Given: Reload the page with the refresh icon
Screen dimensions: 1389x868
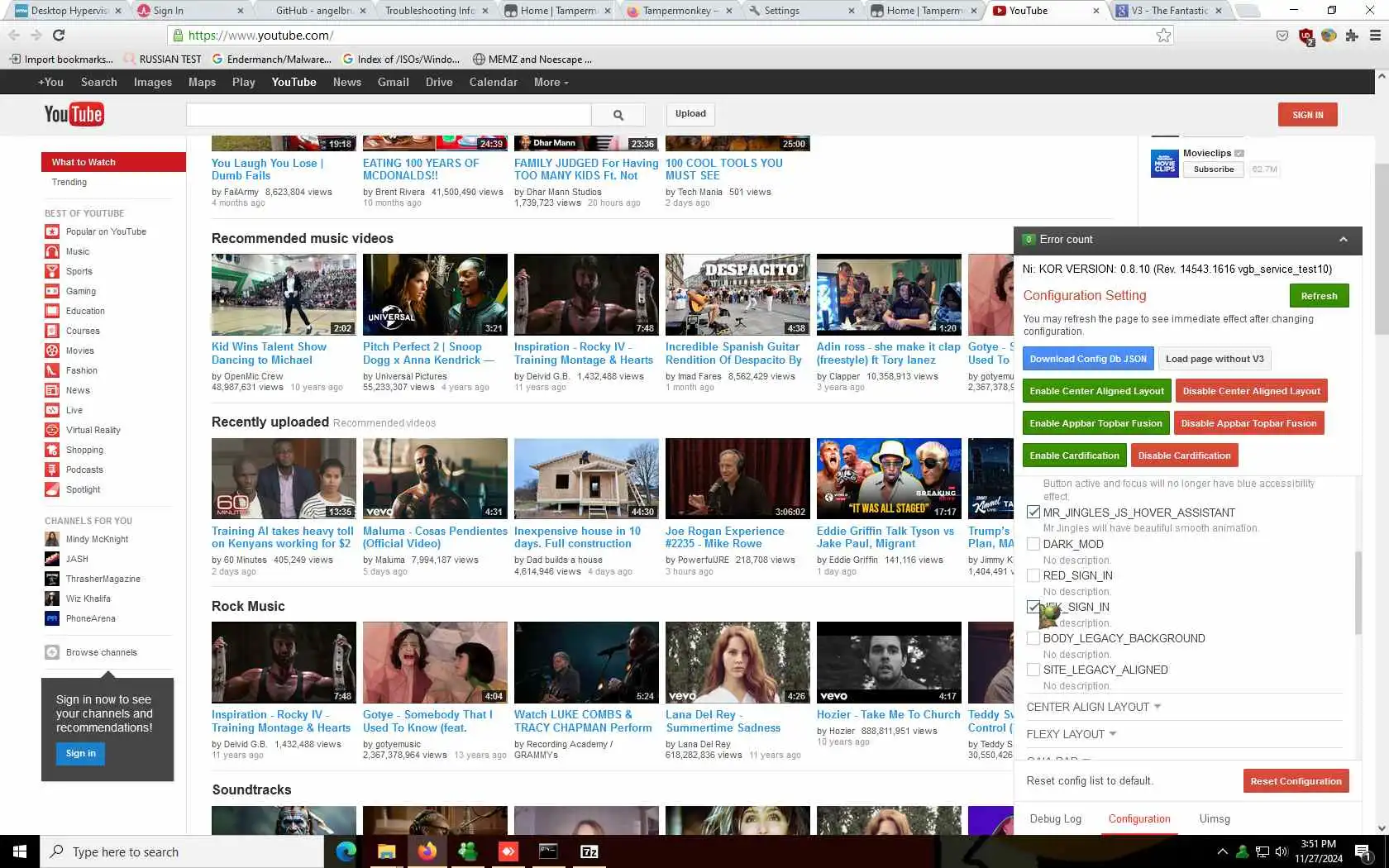Looking at the screenshot, I should 58,36.
